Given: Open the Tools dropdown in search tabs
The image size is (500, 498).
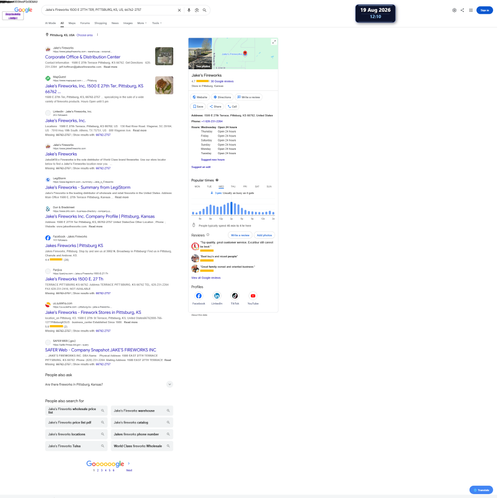Looking at the screenshot, I should click(x=157, y=23).
